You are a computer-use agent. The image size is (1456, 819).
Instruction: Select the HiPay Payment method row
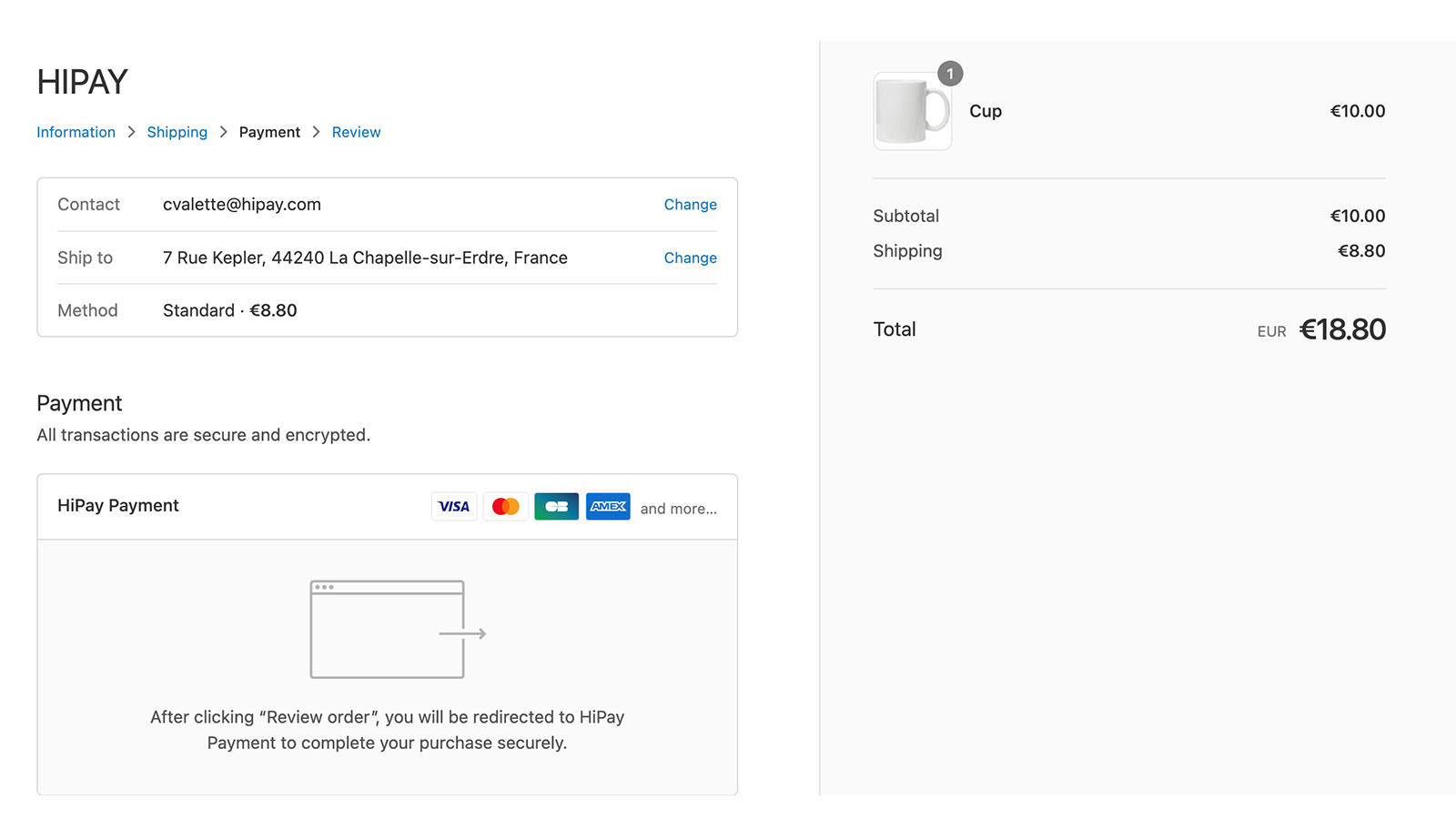tap(387, 506)
